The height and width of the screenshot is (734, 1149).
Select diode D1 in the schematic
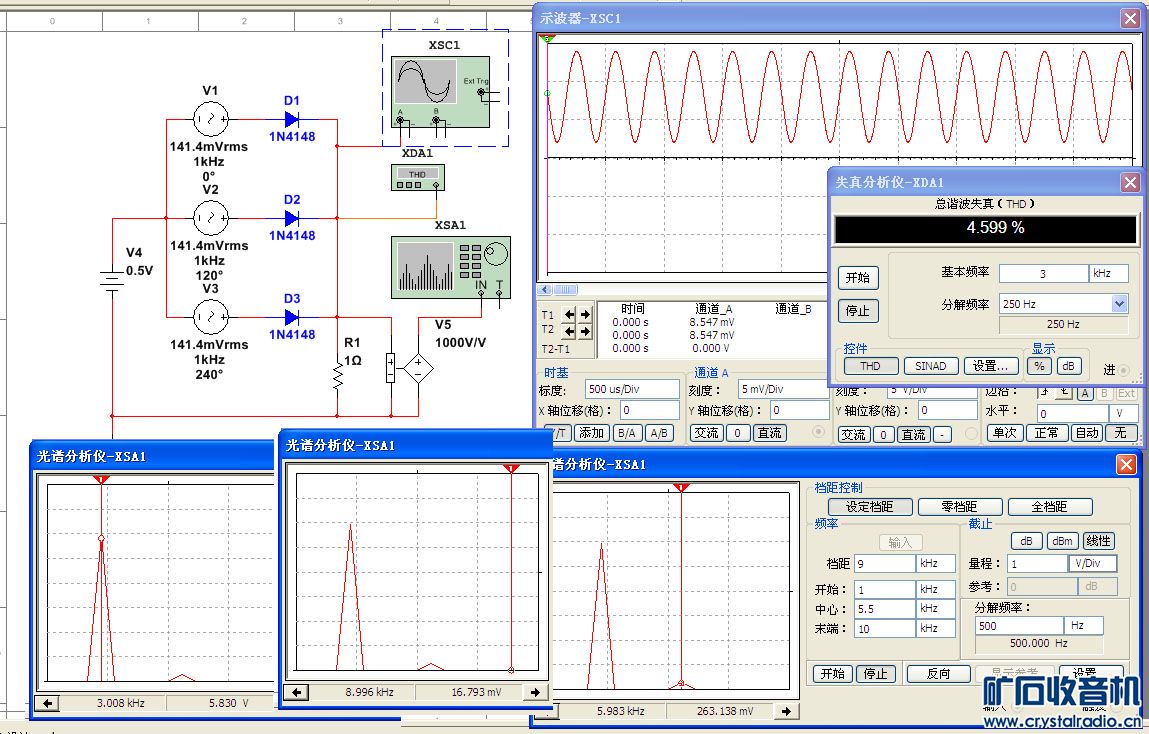292,119
